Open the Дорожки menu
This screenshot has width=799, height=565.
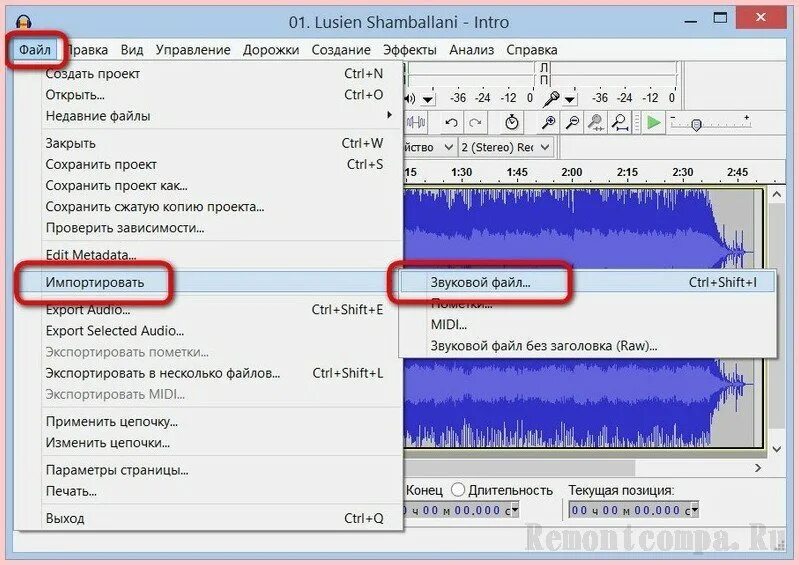click(x=271, y=50)
